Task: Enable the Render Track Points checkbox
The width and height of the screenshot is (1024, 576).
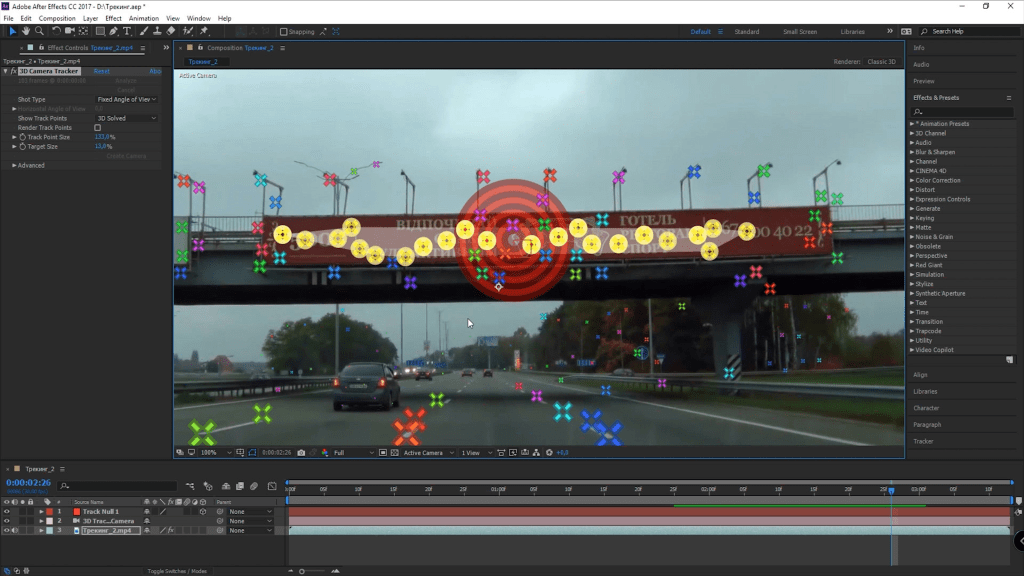Action: 97,128
